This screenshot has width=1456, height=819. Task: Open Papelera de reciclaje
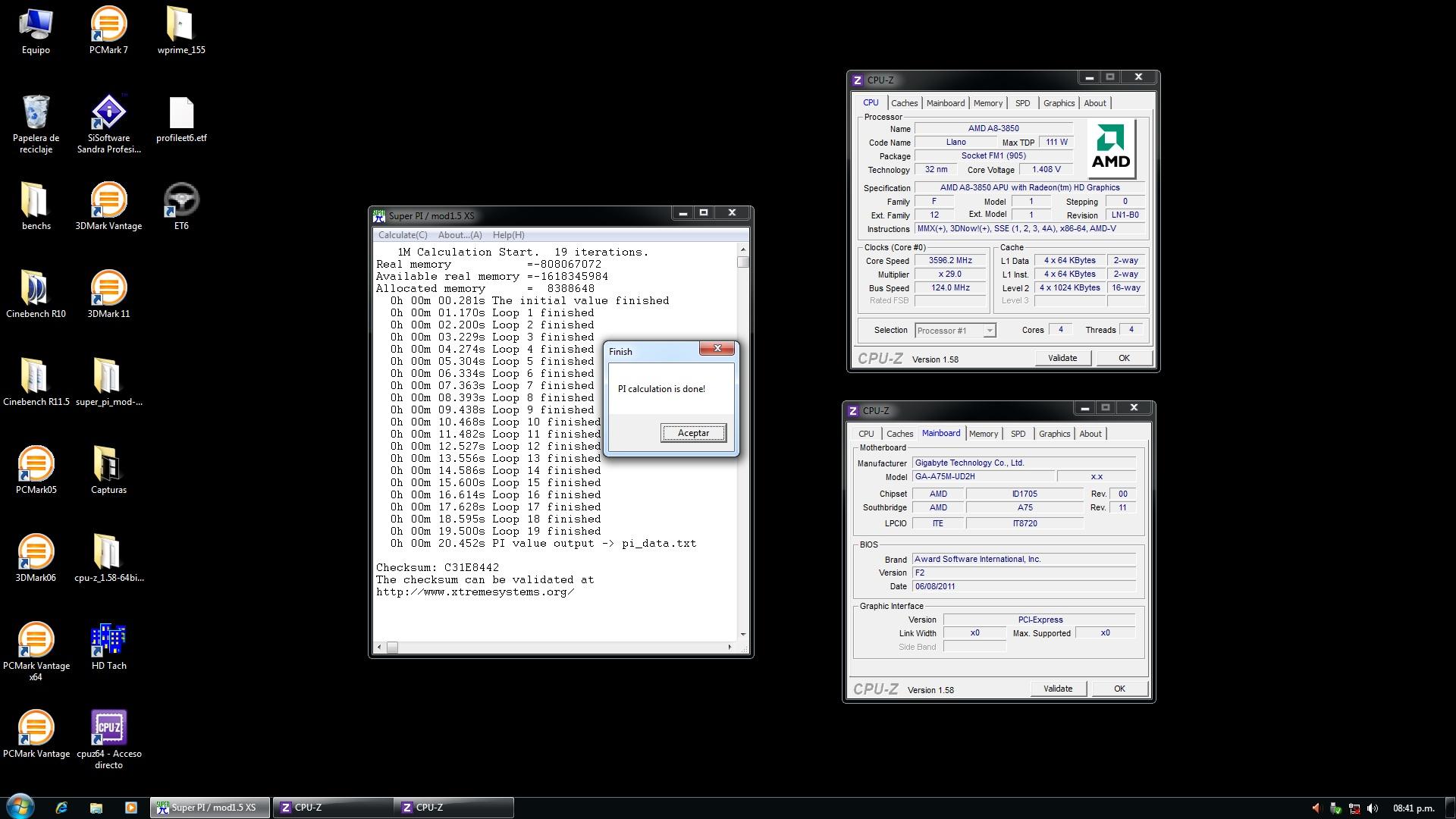click(x=36, y=124)
